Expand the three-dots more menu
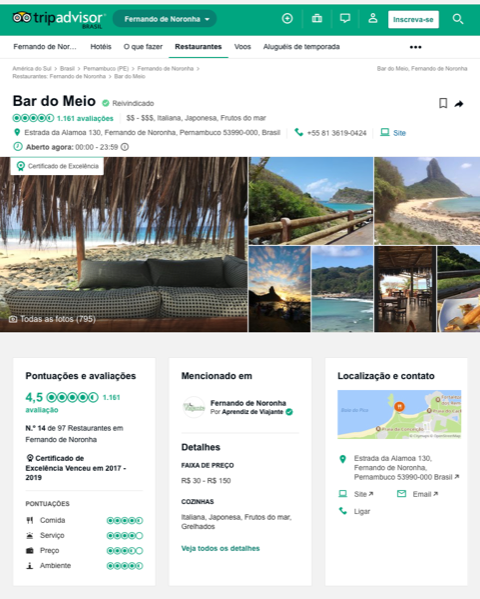Image resolution: width=480 pixels, height=599 pixels. (x=415, y=47)
